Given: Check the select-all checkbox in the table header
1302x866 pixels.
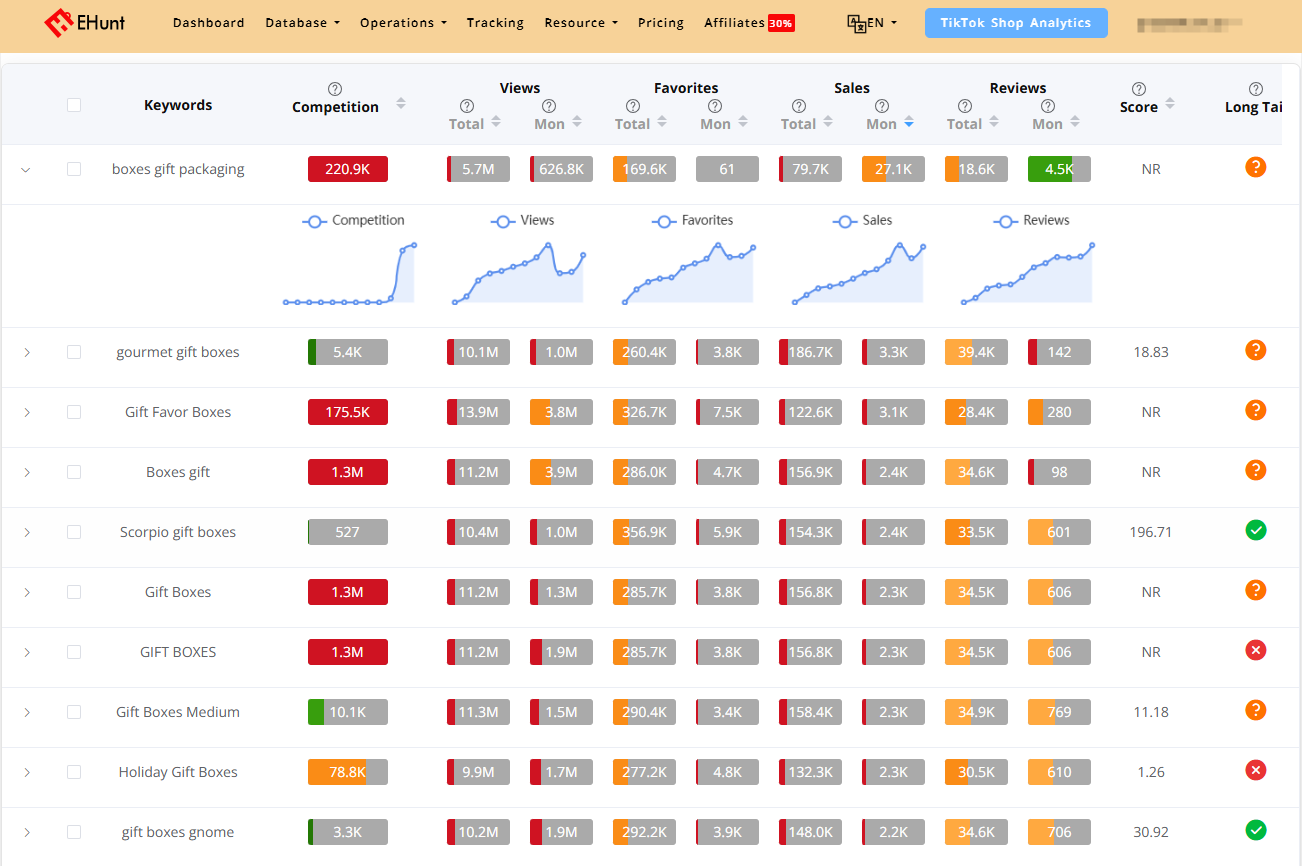Looking at the screenshot, I should 73,104.
